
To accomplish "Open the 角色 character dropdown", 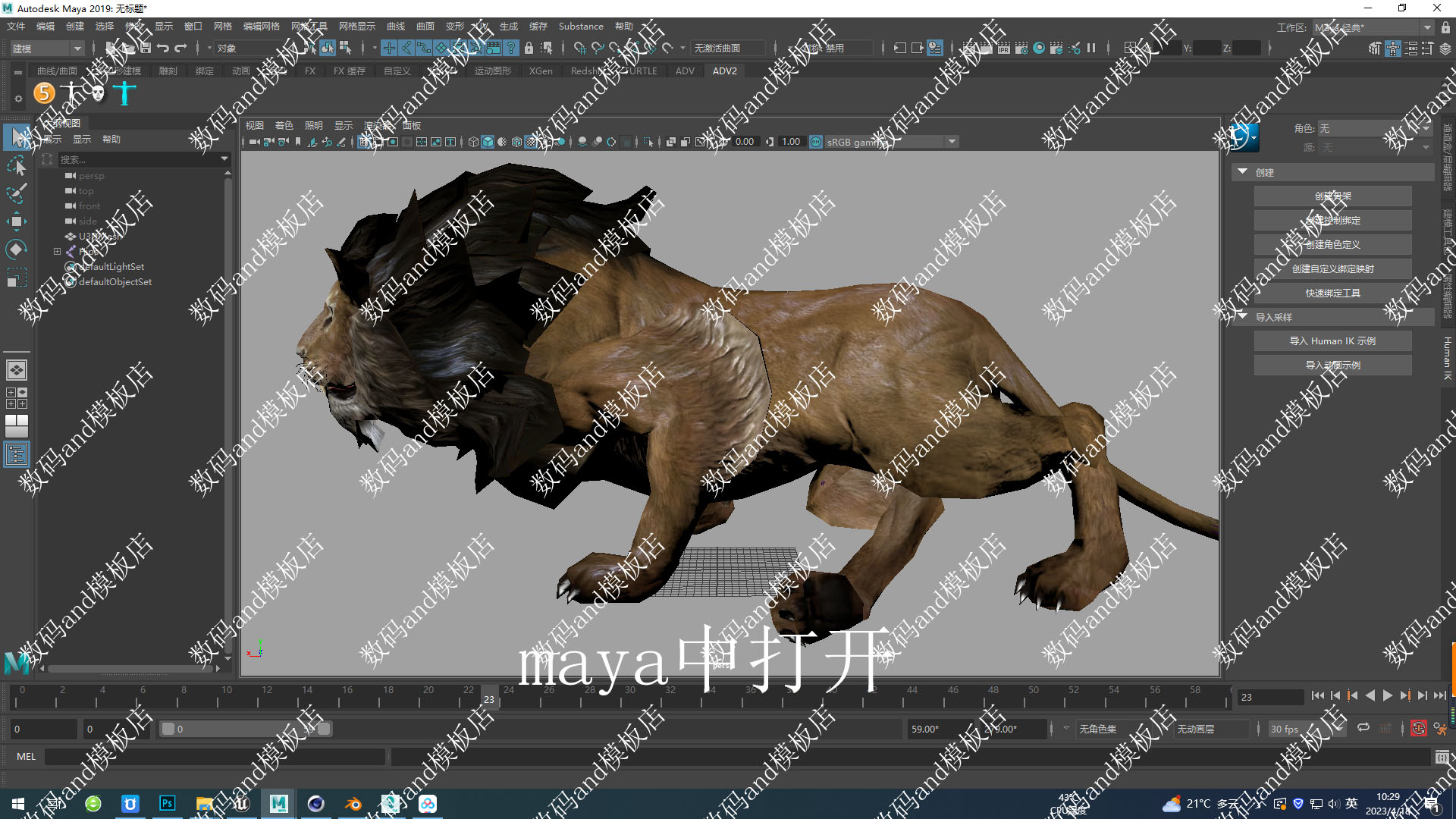I will pos(1376,128).
